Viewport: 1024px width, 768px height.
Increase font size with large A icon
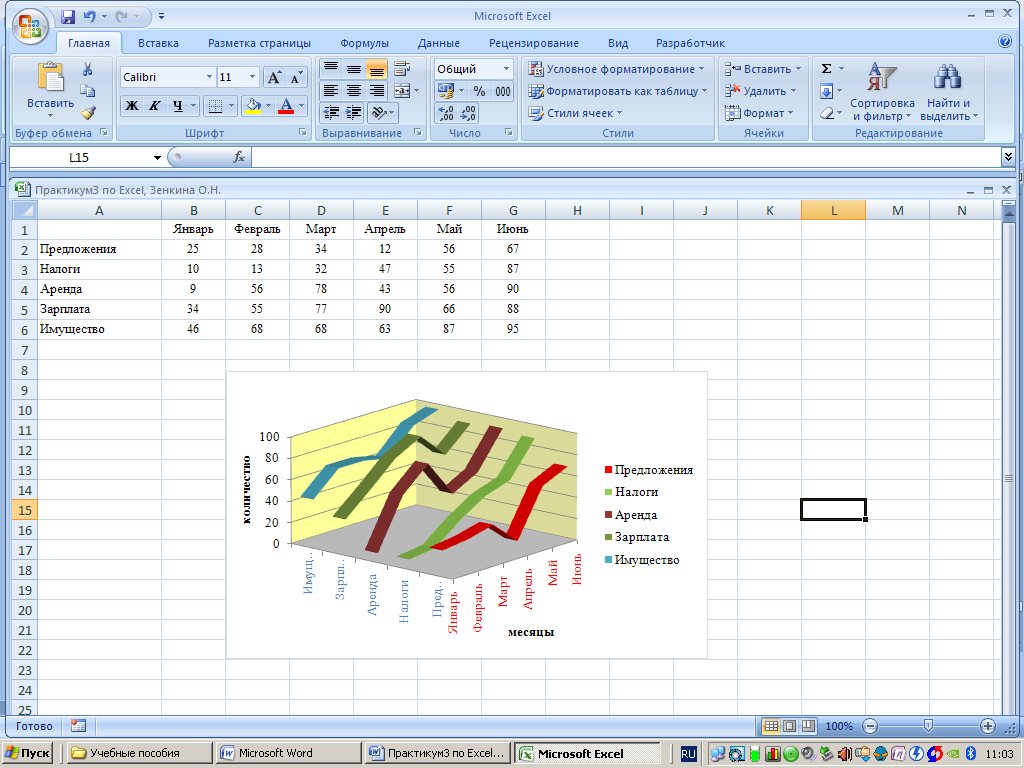[274, 78]
